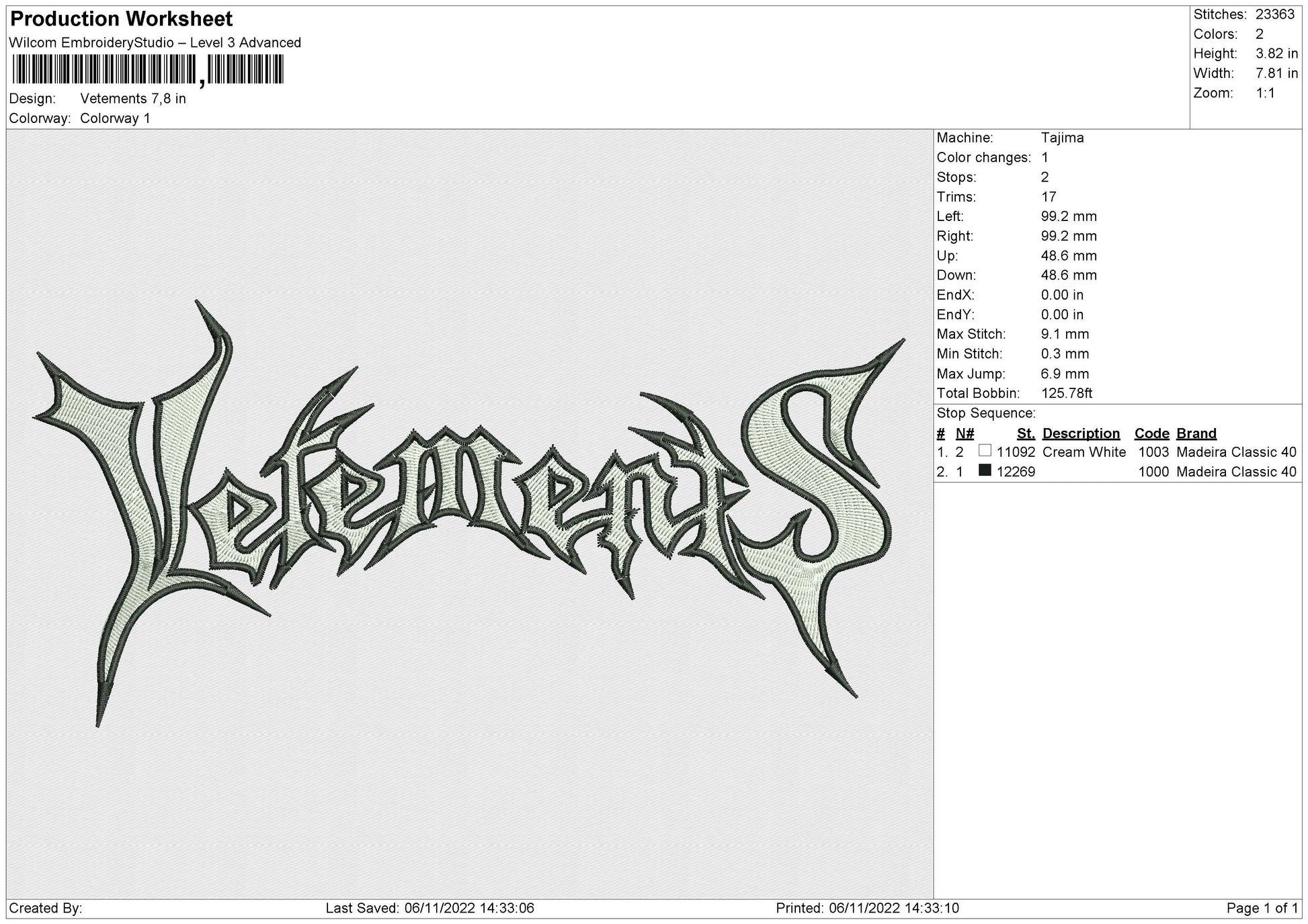
Task: Click the Cream White color swatch box
Action: coord(985,451)
